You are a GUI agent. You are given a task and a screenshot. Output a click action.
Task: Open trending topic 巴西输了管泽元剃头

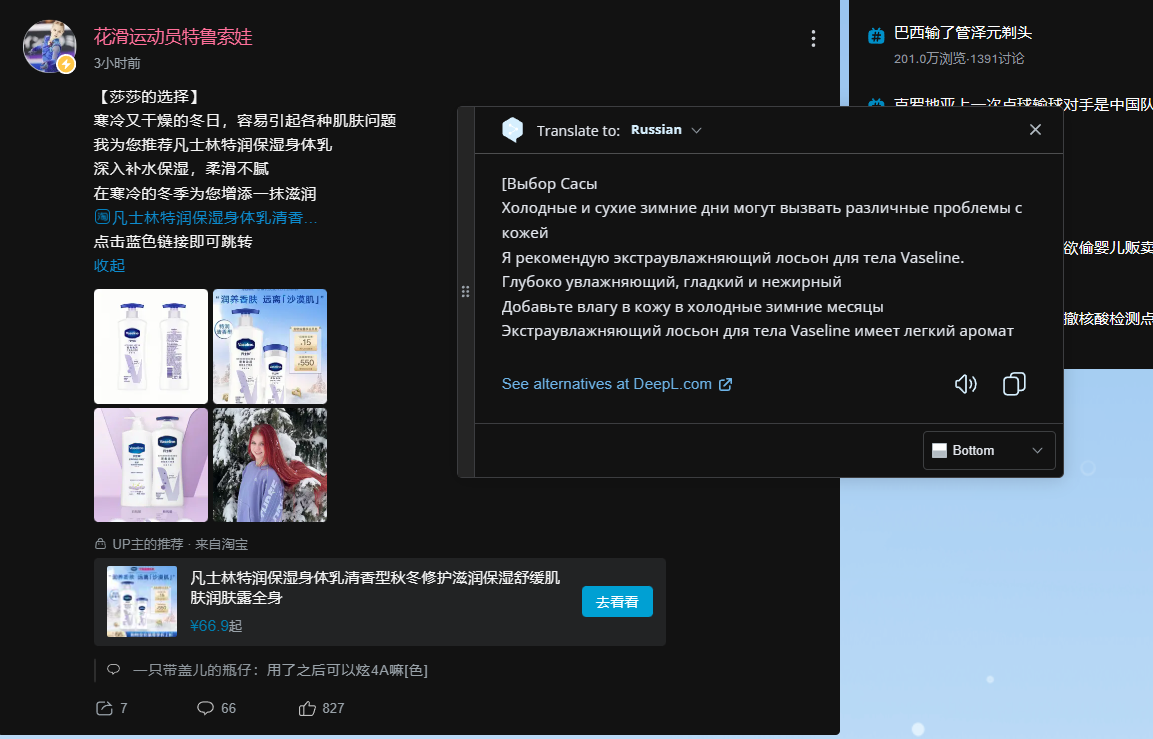click(962, 33)
